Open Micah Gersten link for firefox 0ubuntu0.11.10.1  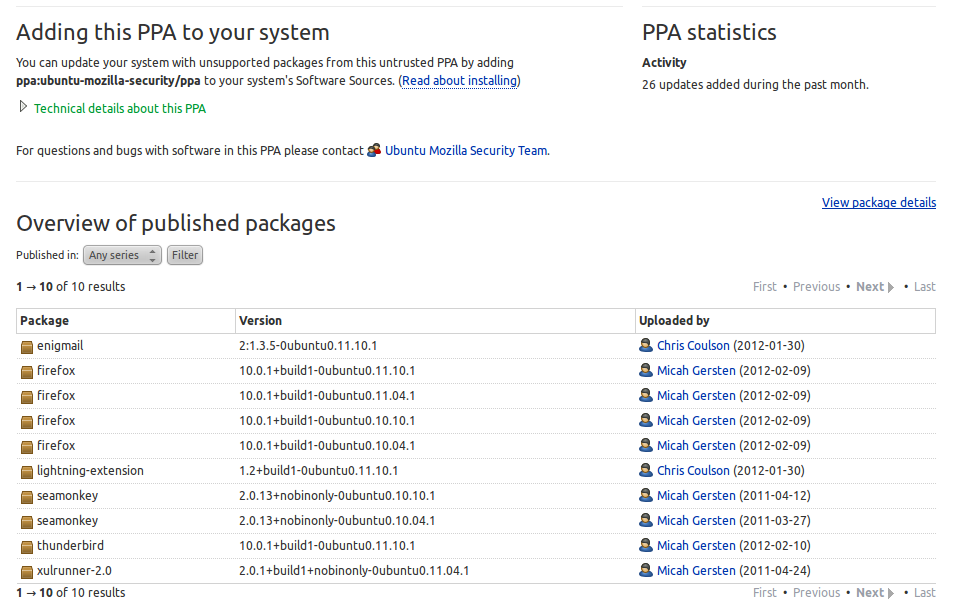696,371
